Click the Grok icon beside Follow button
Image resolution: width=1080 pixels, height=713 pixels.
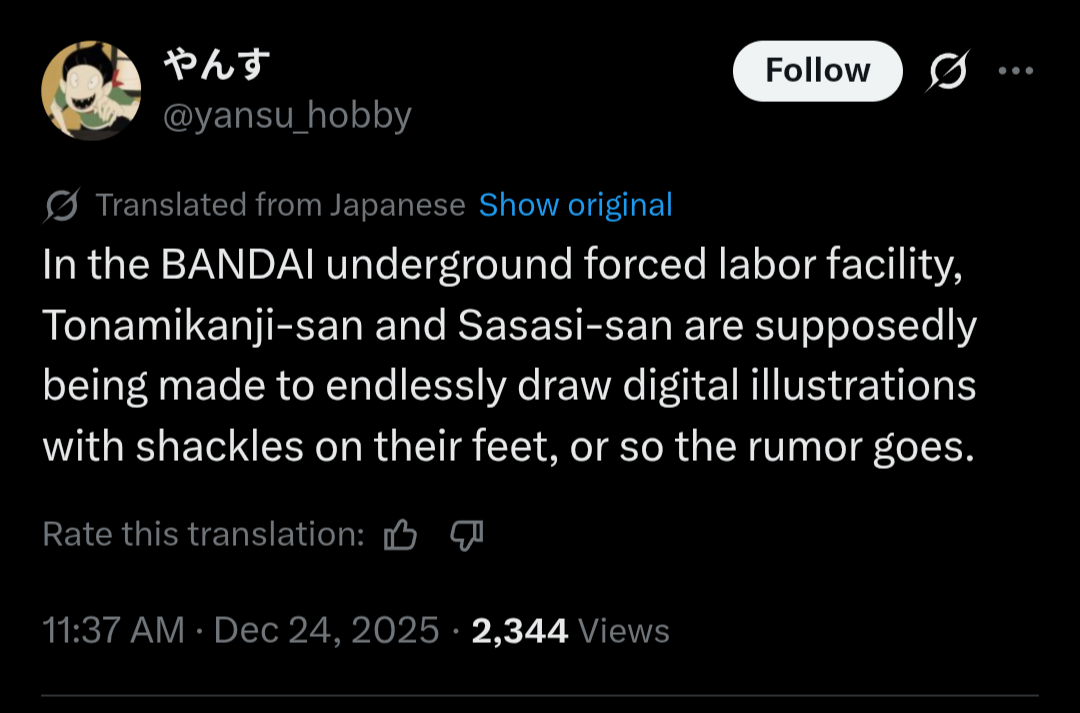(947, 72)
